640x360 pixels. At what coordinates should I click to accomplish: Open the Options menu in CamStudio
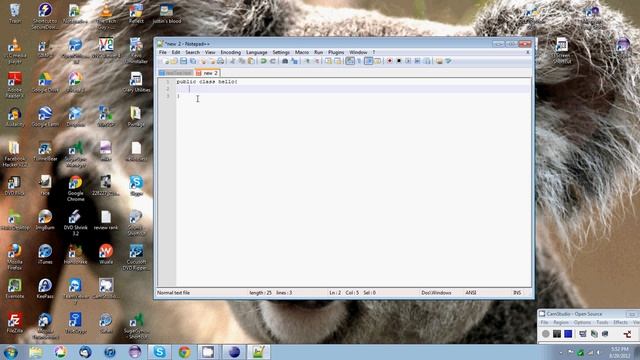582,322
